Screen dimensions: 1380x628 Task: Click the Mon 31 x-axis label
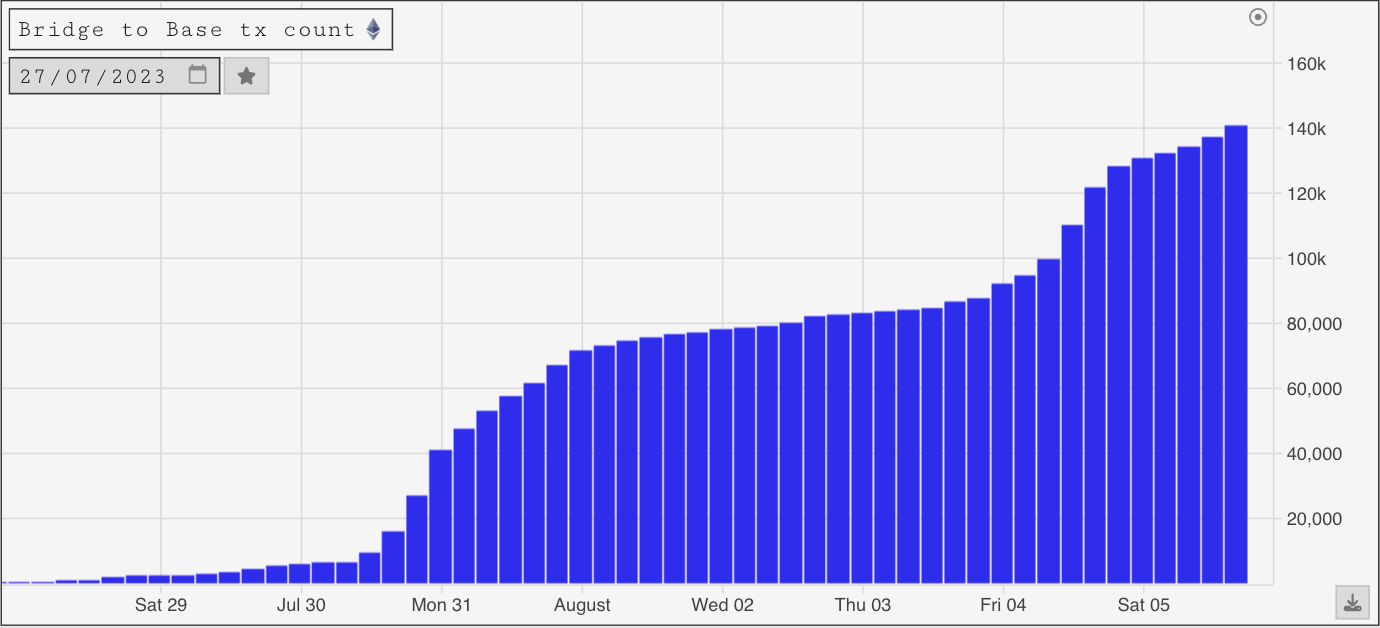point(441,605)
